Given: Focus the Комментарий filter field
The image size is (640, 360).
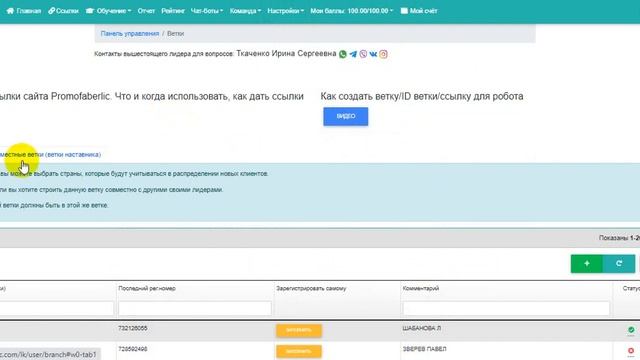Looking at the screenshot, I should point(506,308).
